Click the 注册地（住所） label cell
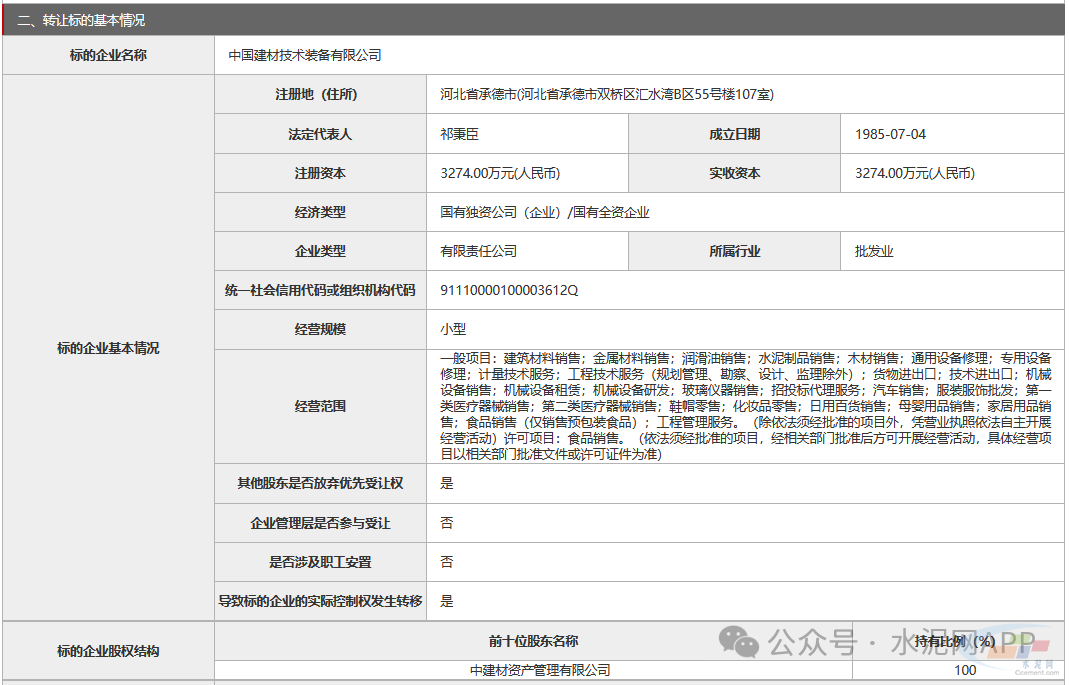Screen dimensions: 1069x685 pos(320,95)
